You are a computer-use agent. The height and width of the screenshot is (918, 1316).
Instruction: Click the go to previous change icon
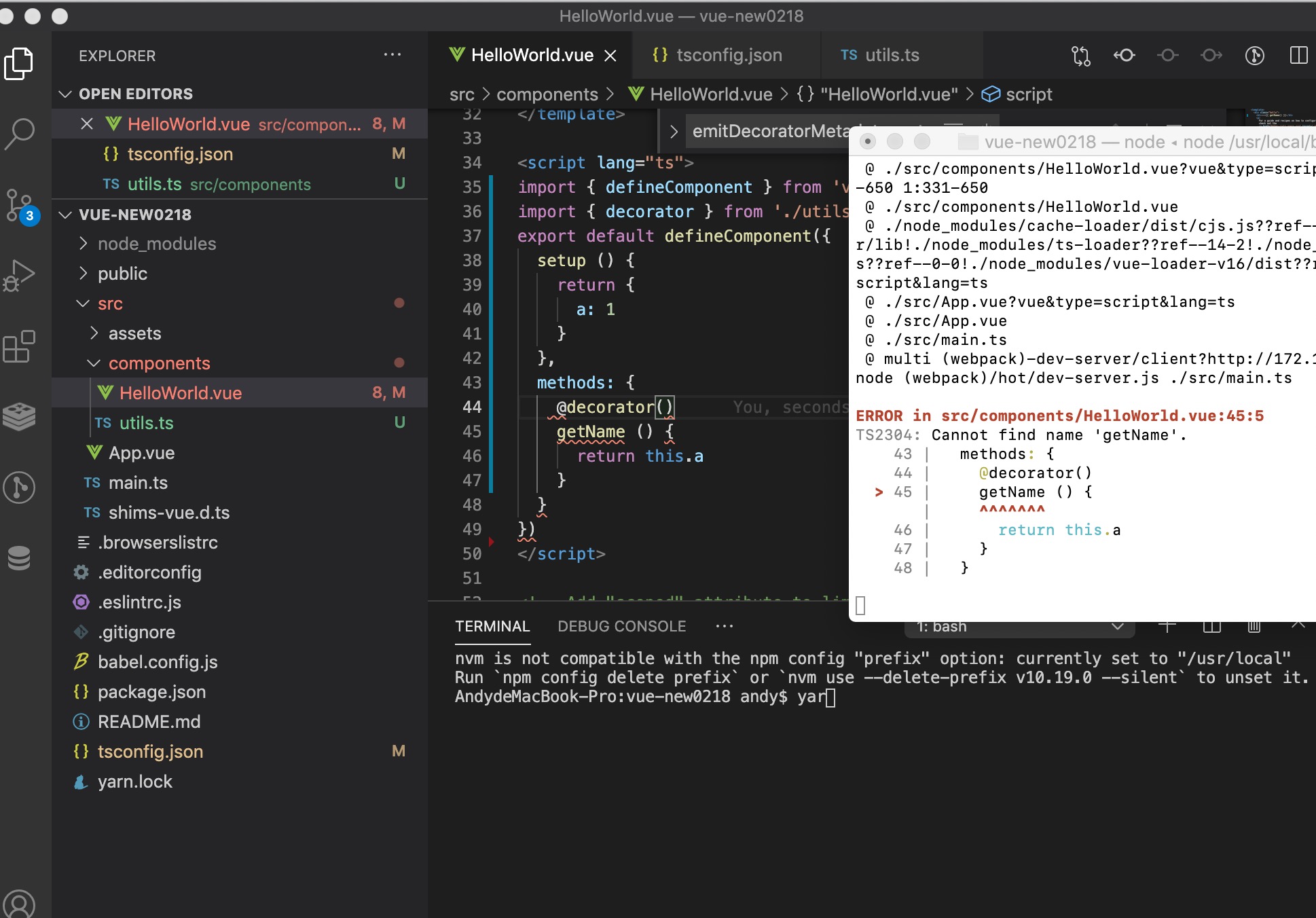pos(1125,56)
